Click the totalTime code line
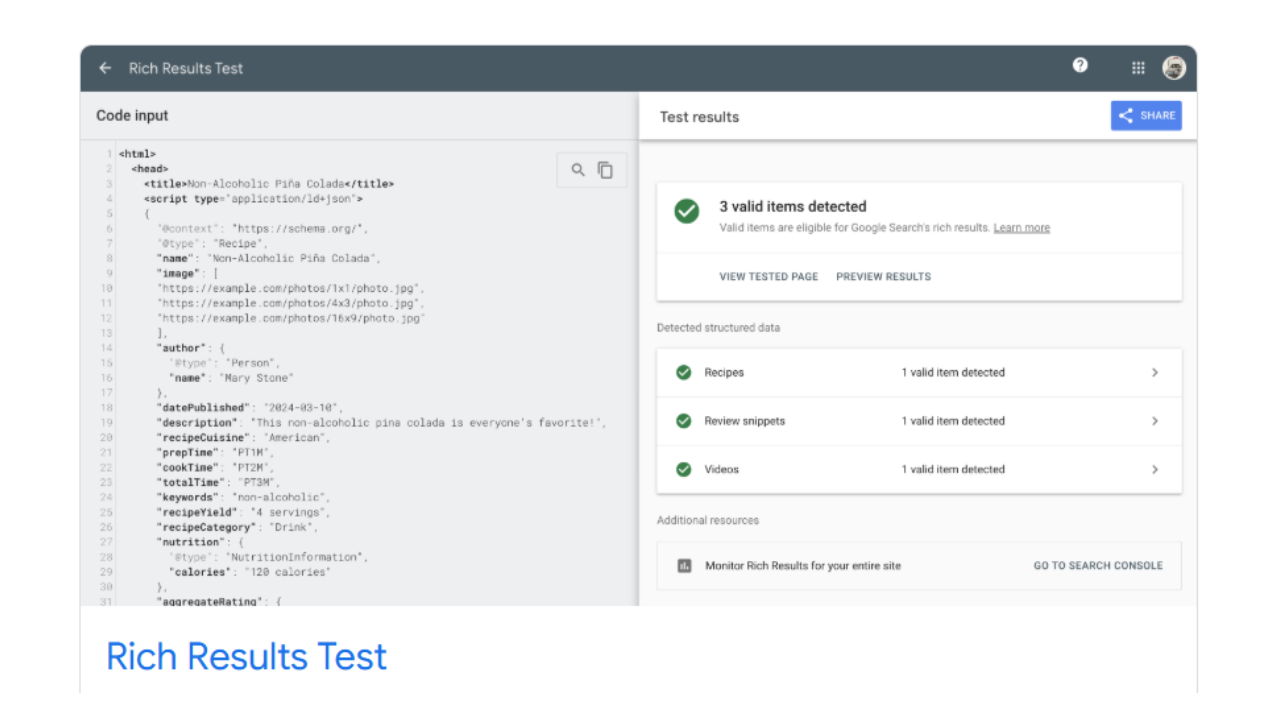 (x=218, y=483)
